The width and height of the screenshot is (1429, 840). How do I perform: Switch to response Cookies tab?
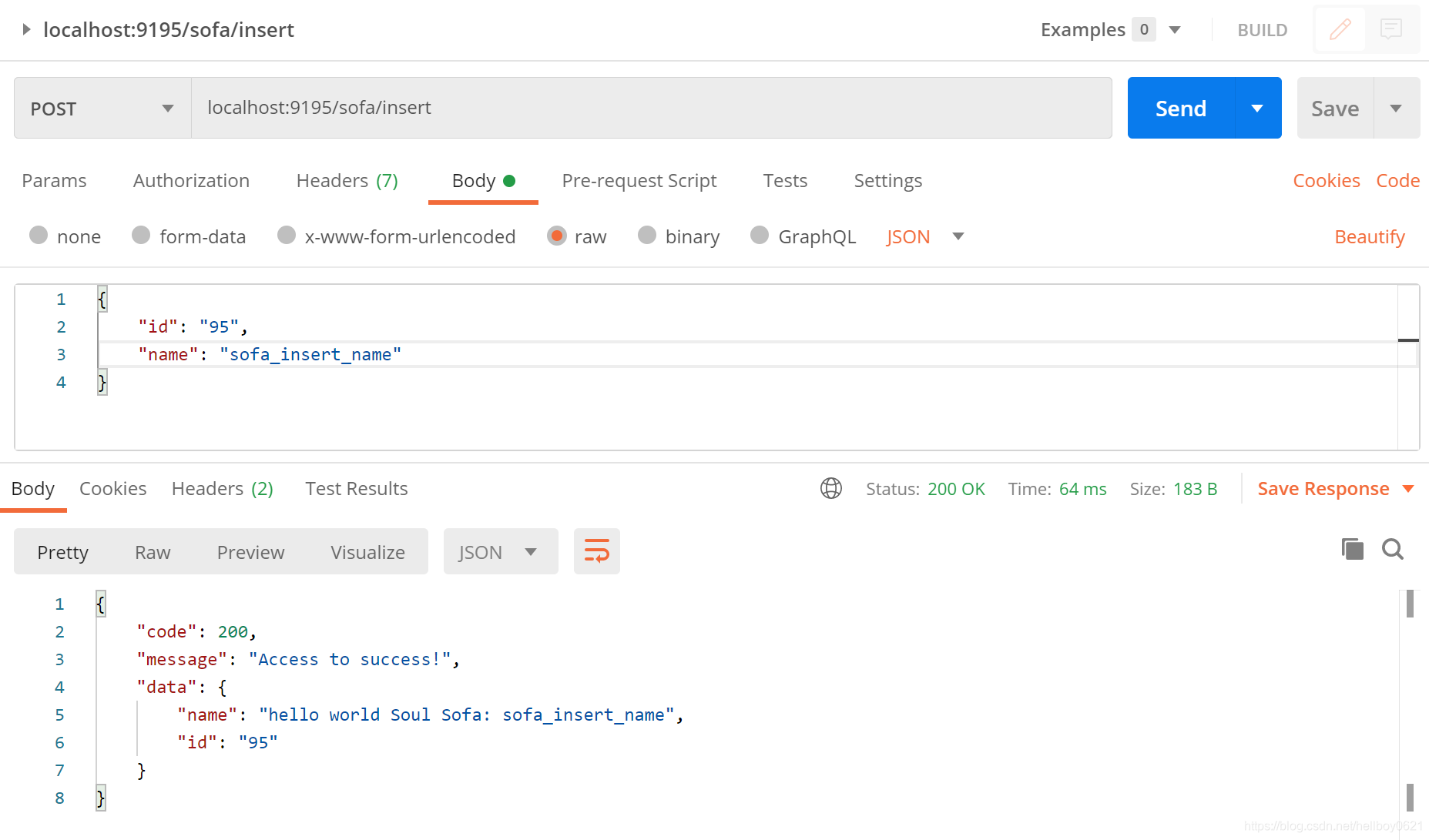[x=112, y=488]
